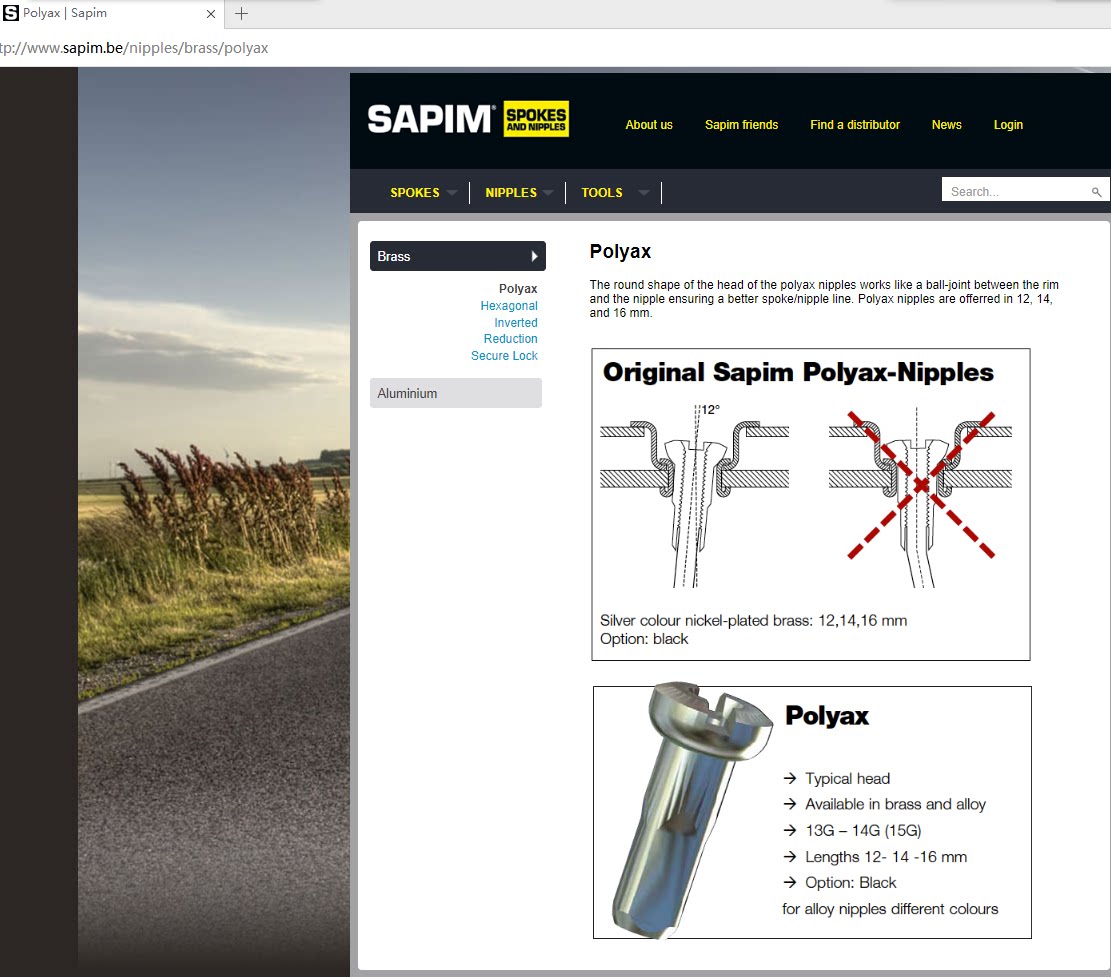Expand the NIPPLES dropdown arrow
The height and width of the screenshot is (977, 1111).
[548, 193]
